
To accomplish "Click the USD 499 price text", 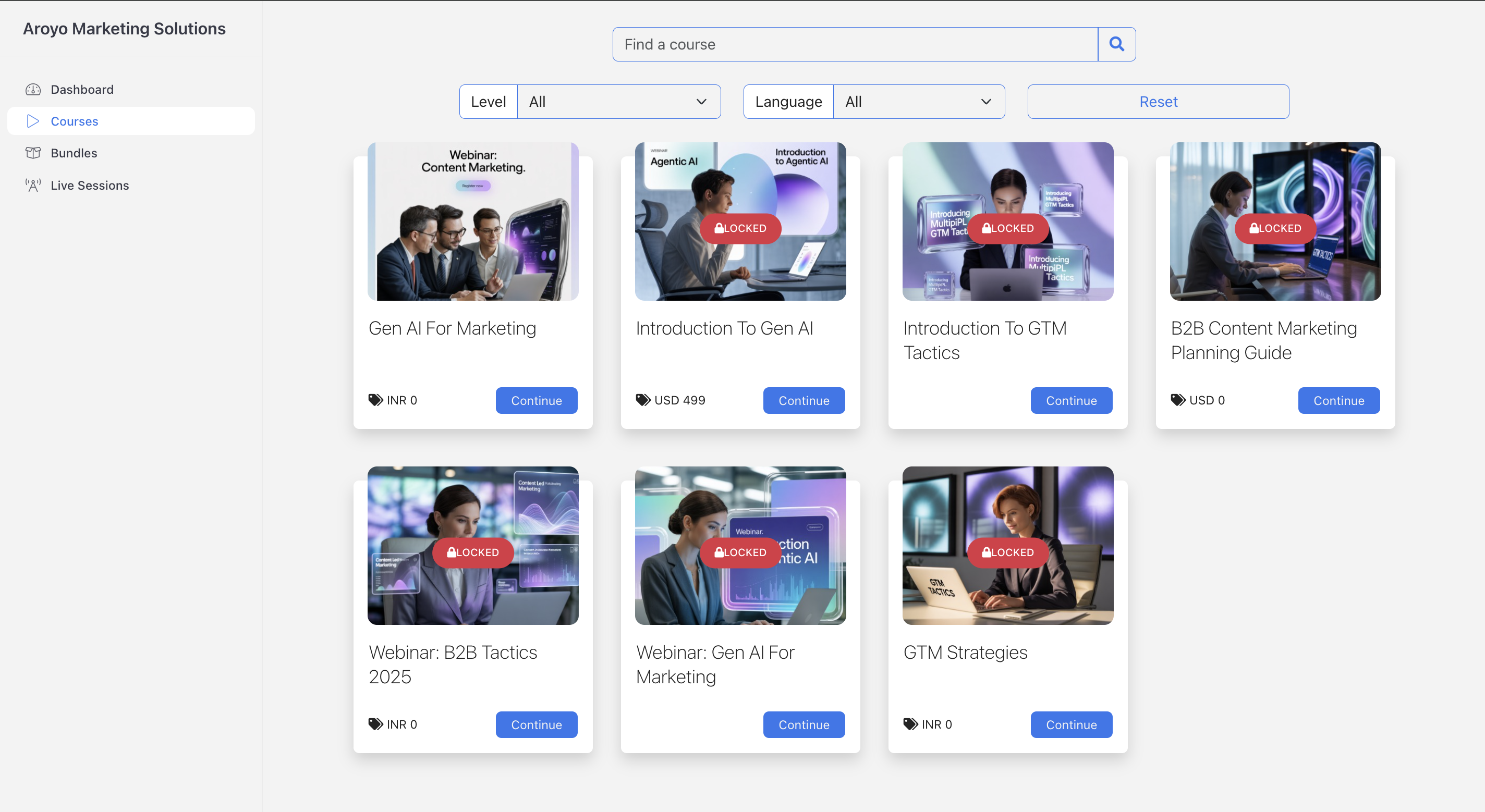I will coord(679,400).
